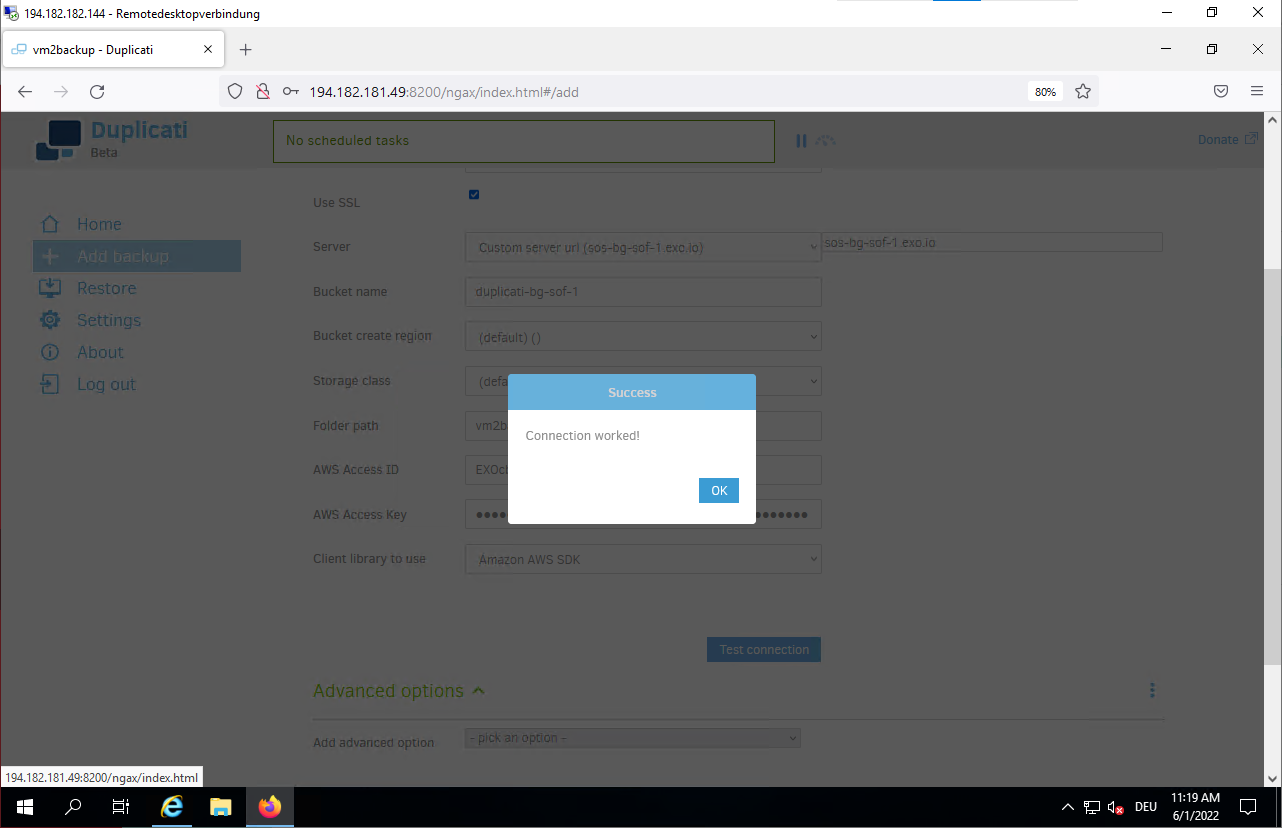Open the three-dot advanced options menu
1282x828 pixels.
(1152, 690)
